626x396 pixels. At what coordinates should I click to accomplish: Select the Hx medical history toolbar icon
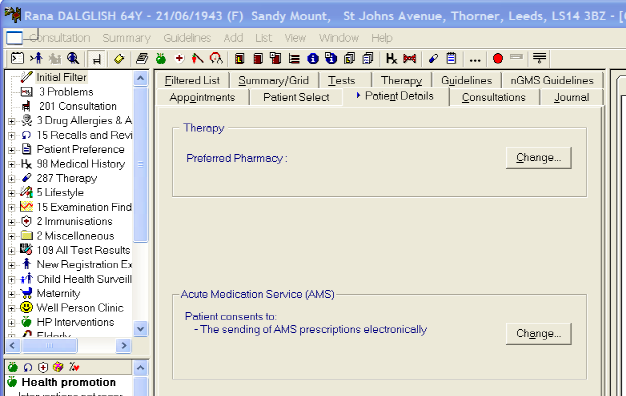(x=391, y=59)
